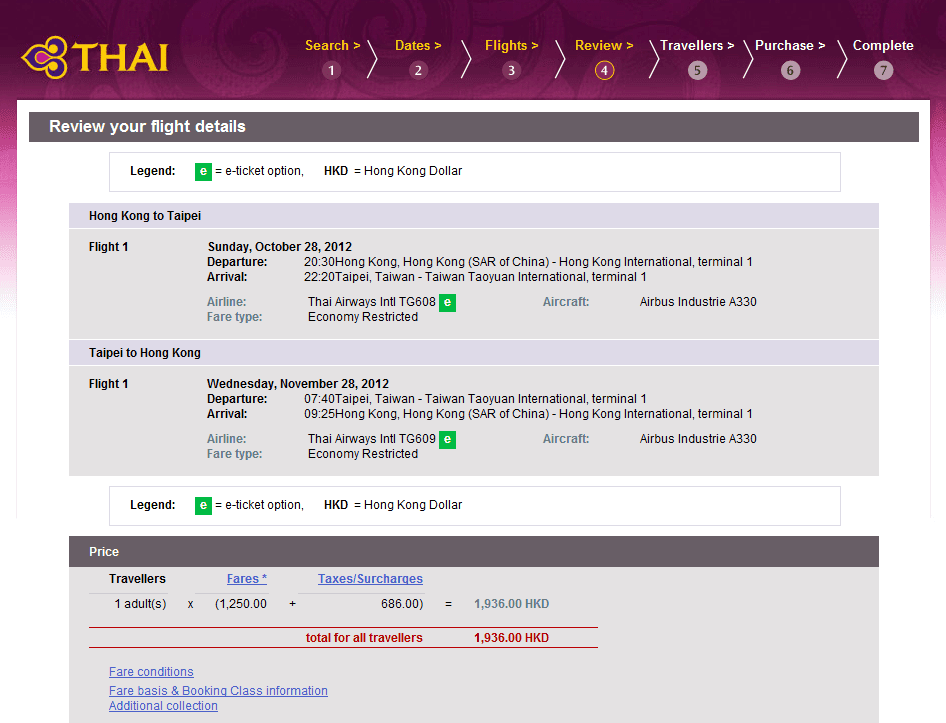Select the number 6 step circle

pyautogui.click(x=790, y=70)
